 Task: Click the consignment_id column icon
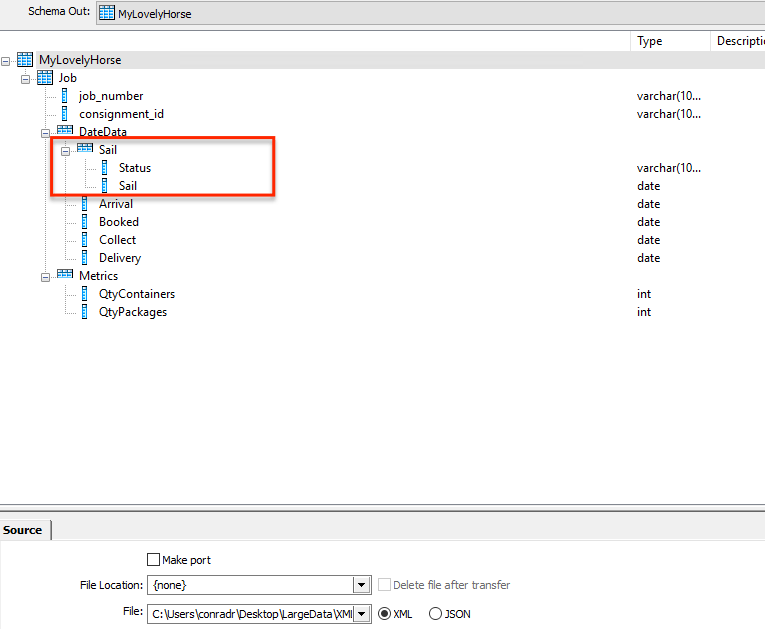(65, 114)
